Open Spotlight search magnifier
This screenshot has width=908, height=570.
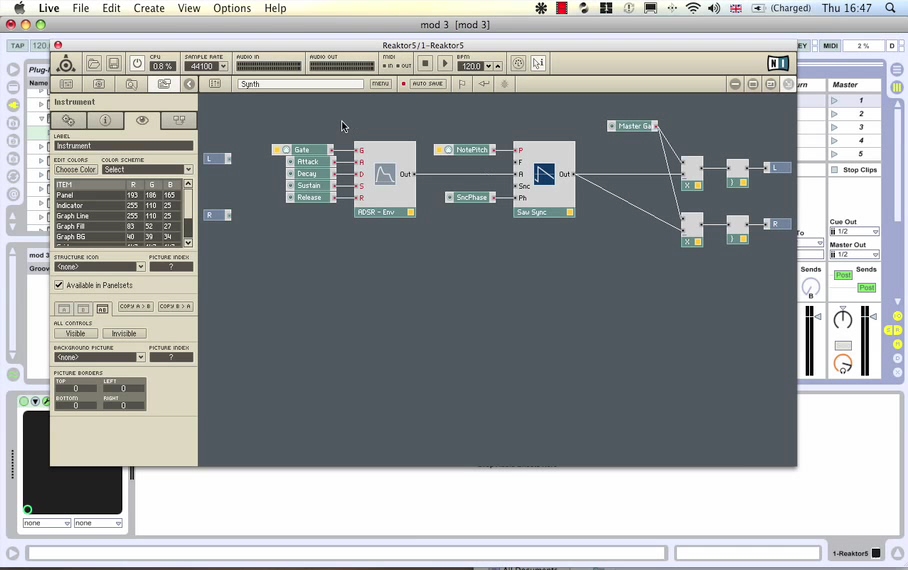(x=890, y=8)
